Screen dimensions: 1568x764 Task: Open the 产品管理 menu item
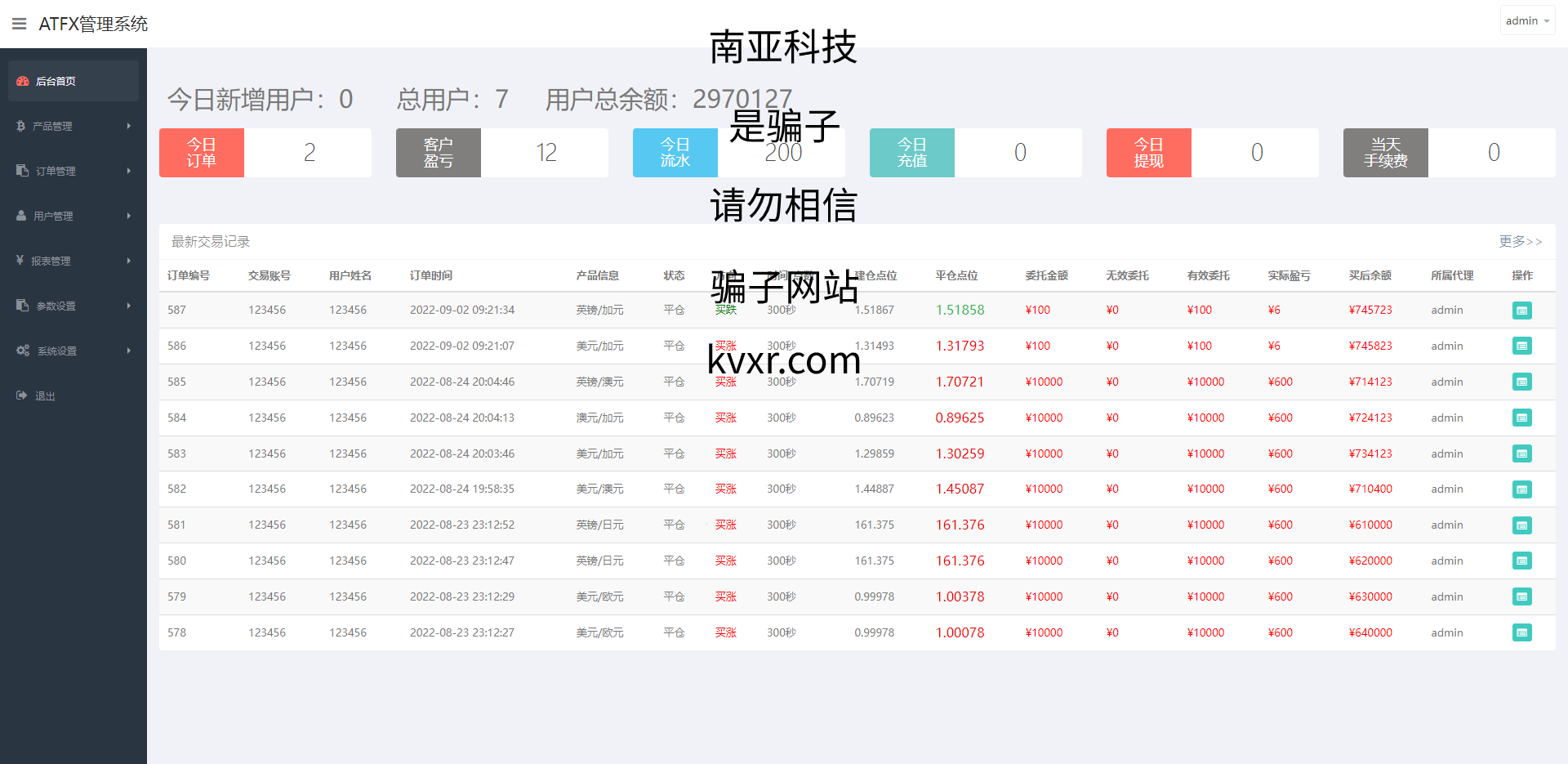point(73,126)
